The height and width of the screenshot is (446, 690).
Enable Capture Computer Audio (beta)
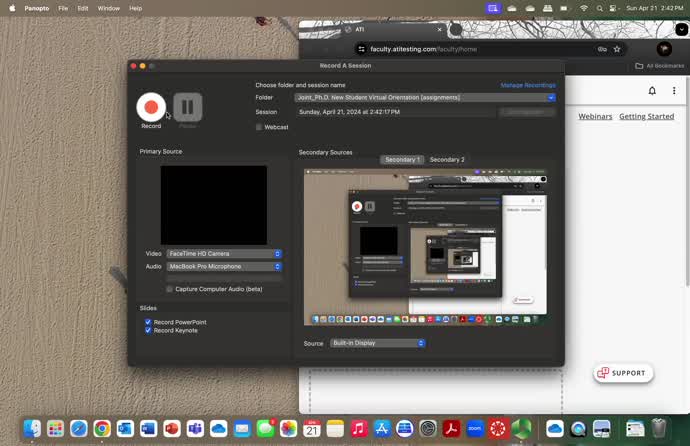tap(169, 289)
